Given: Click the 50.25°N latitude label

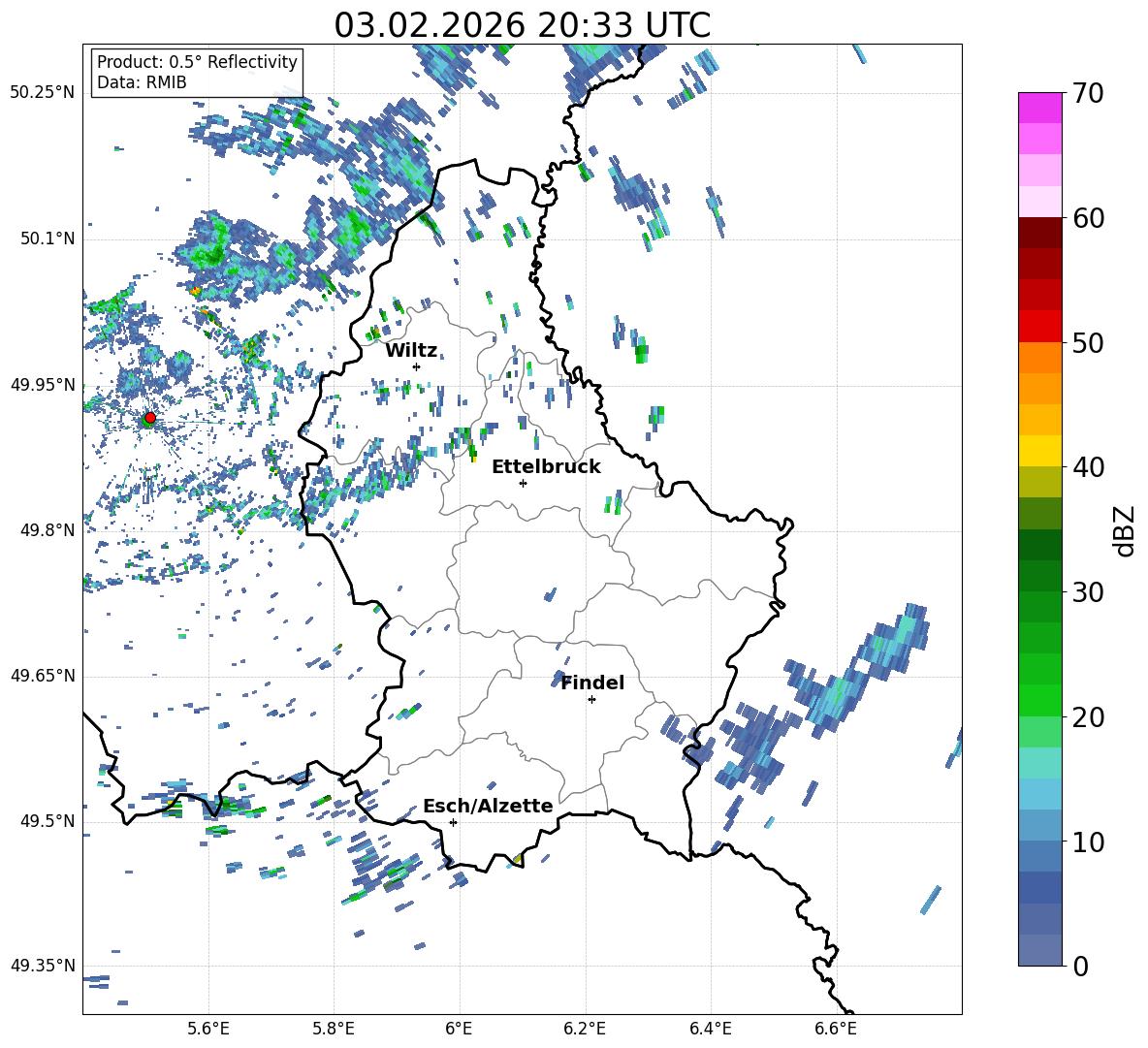Looking at the screenshot, I should point(43,93).
